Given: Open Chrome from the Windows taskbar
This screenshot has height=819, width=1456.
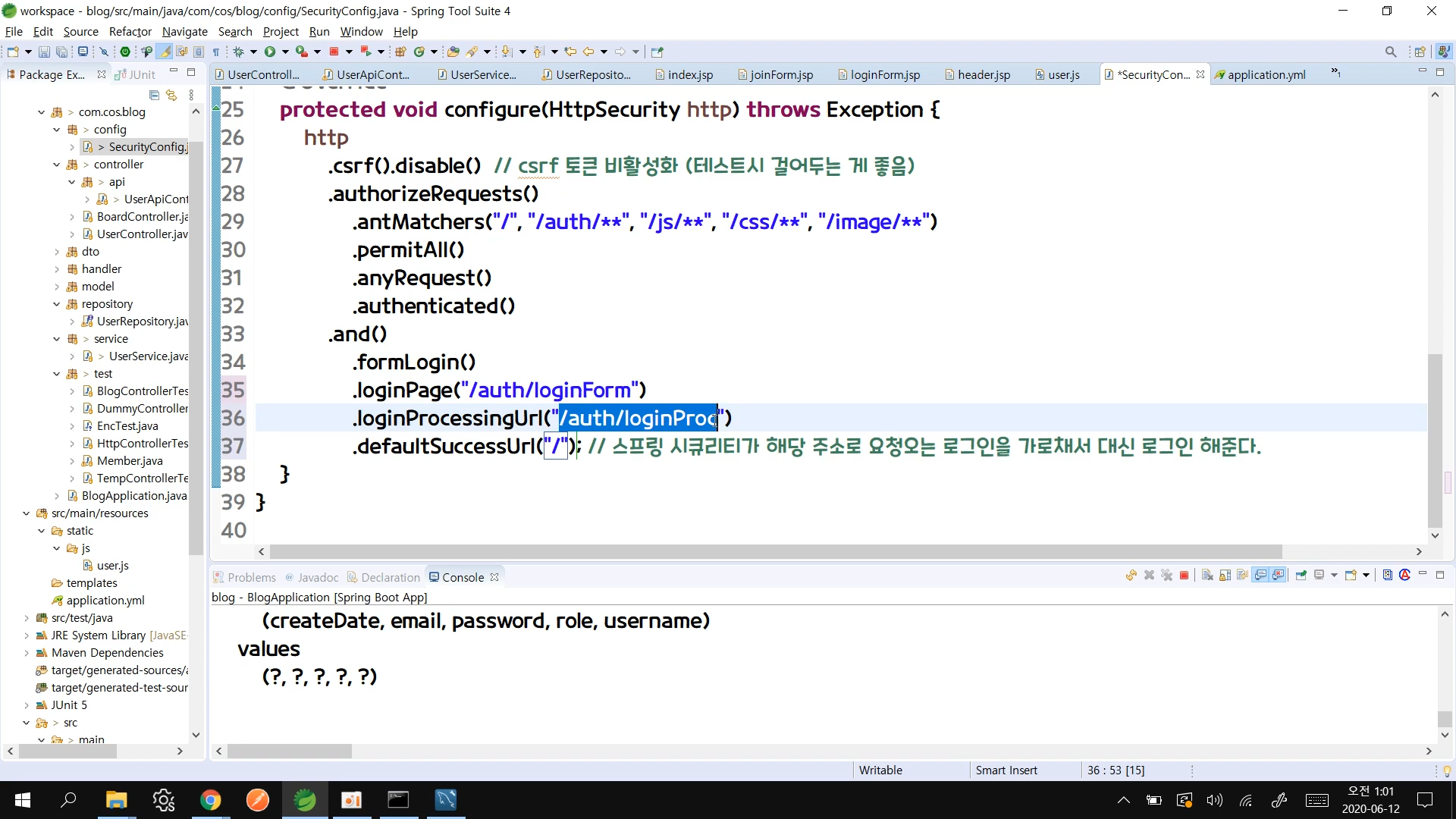Looking at the screenshot, I should pyautogui.click(x=210, y=800).
